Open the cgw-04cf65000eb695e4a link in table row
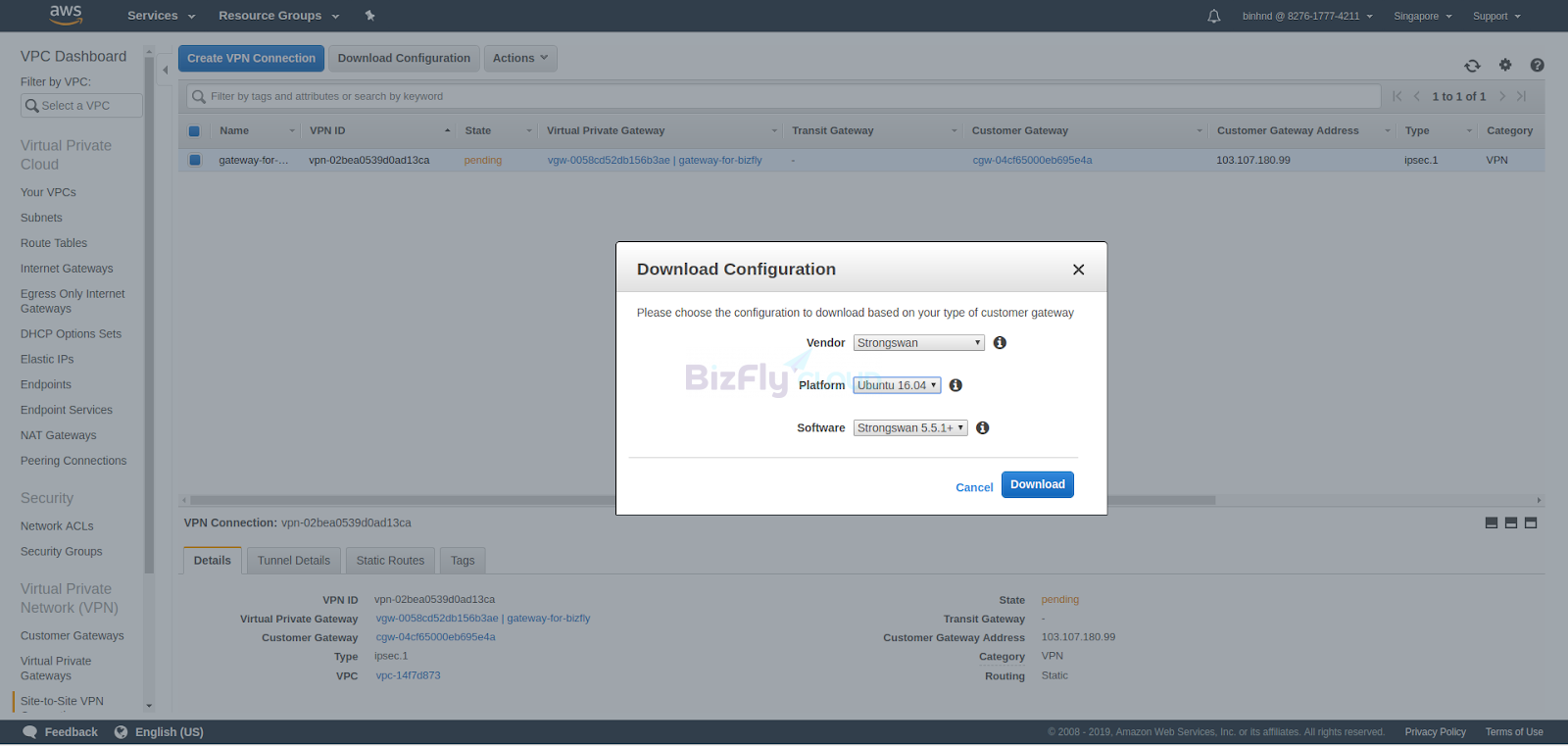The height and width of the screenshot is (746, 1568). pos(1032,160)
